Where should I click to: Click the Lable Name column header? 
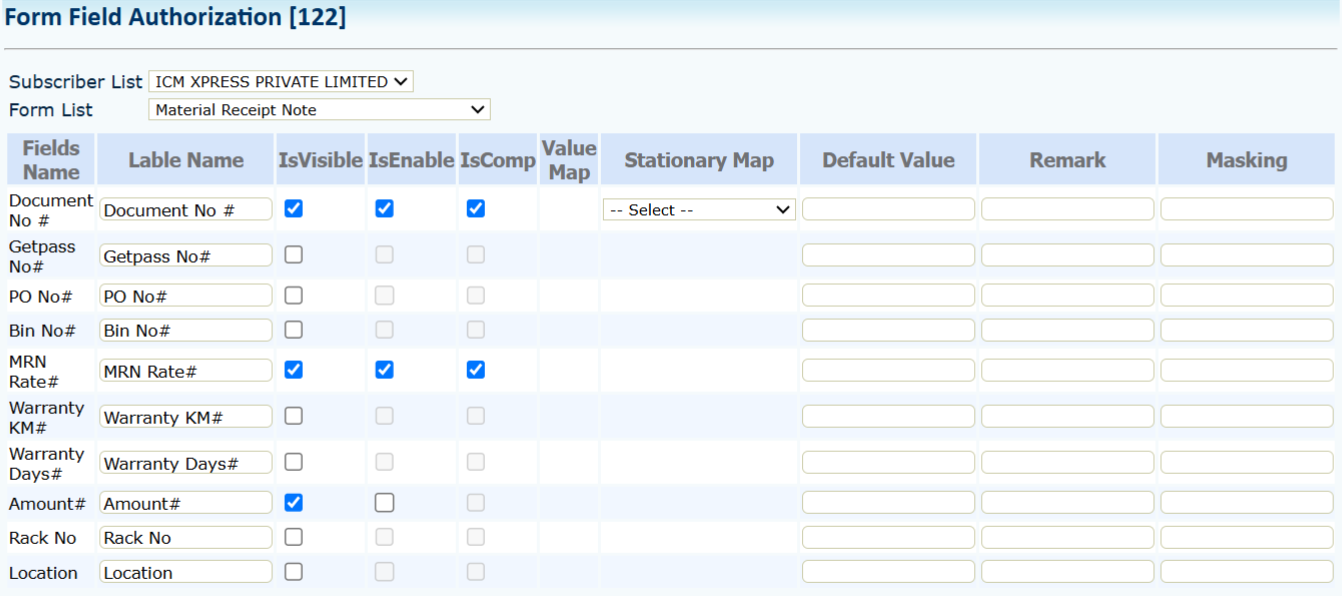(186, 160)
